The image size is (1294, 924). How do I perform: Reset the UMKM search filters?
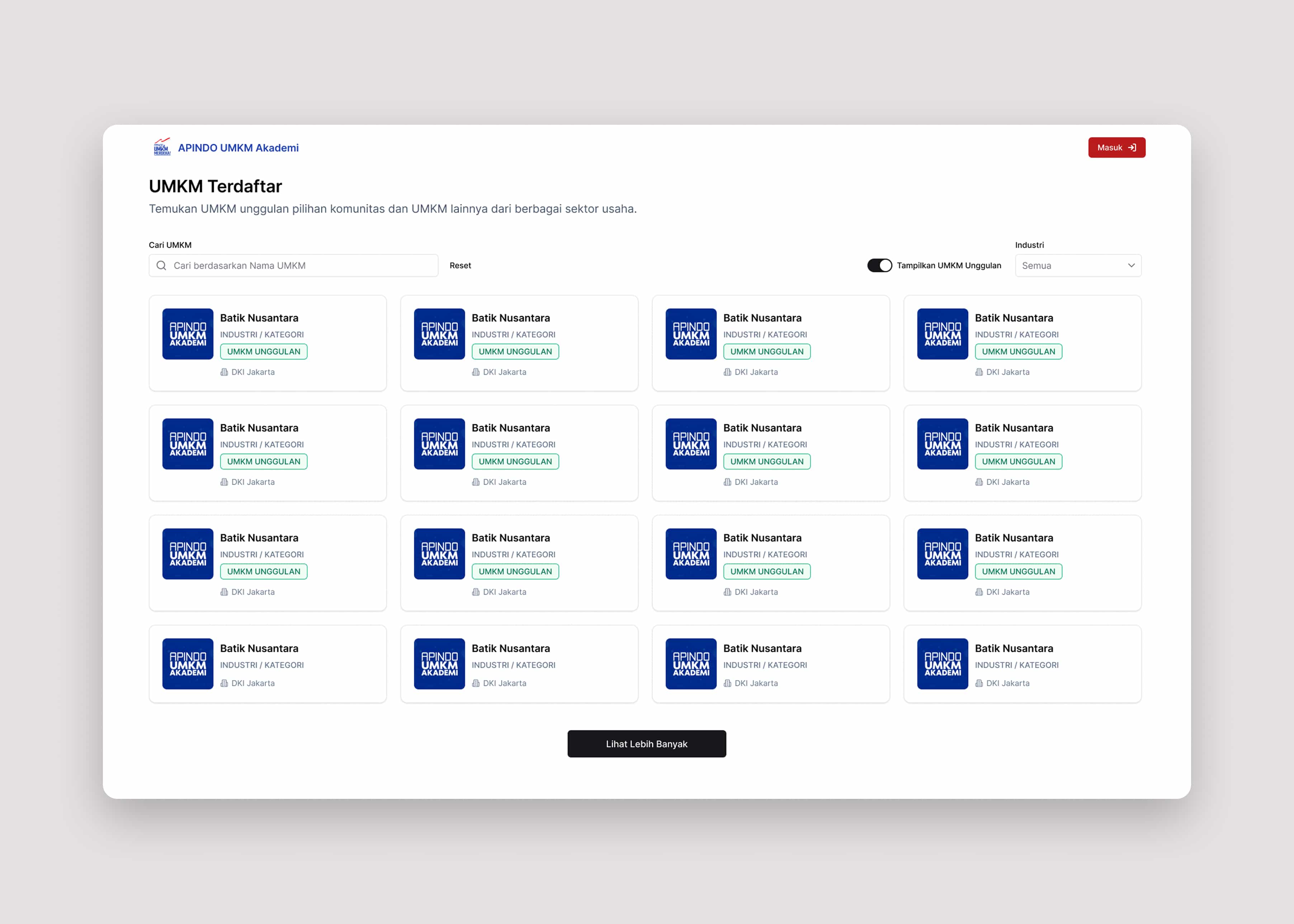pos(460,266)
